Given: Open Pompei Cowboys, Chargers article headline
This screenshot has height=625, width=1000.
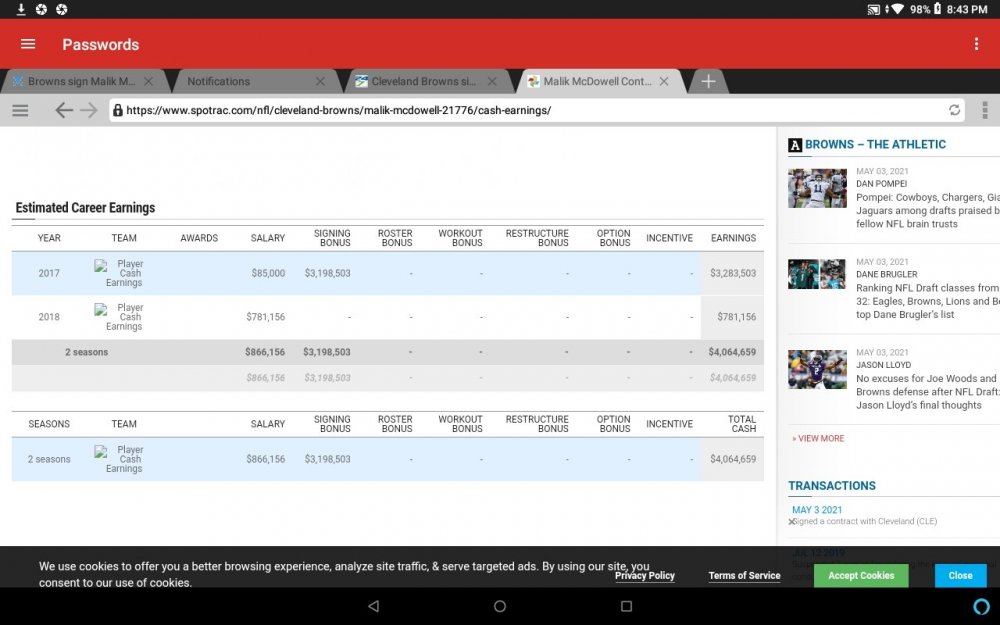Looking at the screenshot, I should 927,210.
